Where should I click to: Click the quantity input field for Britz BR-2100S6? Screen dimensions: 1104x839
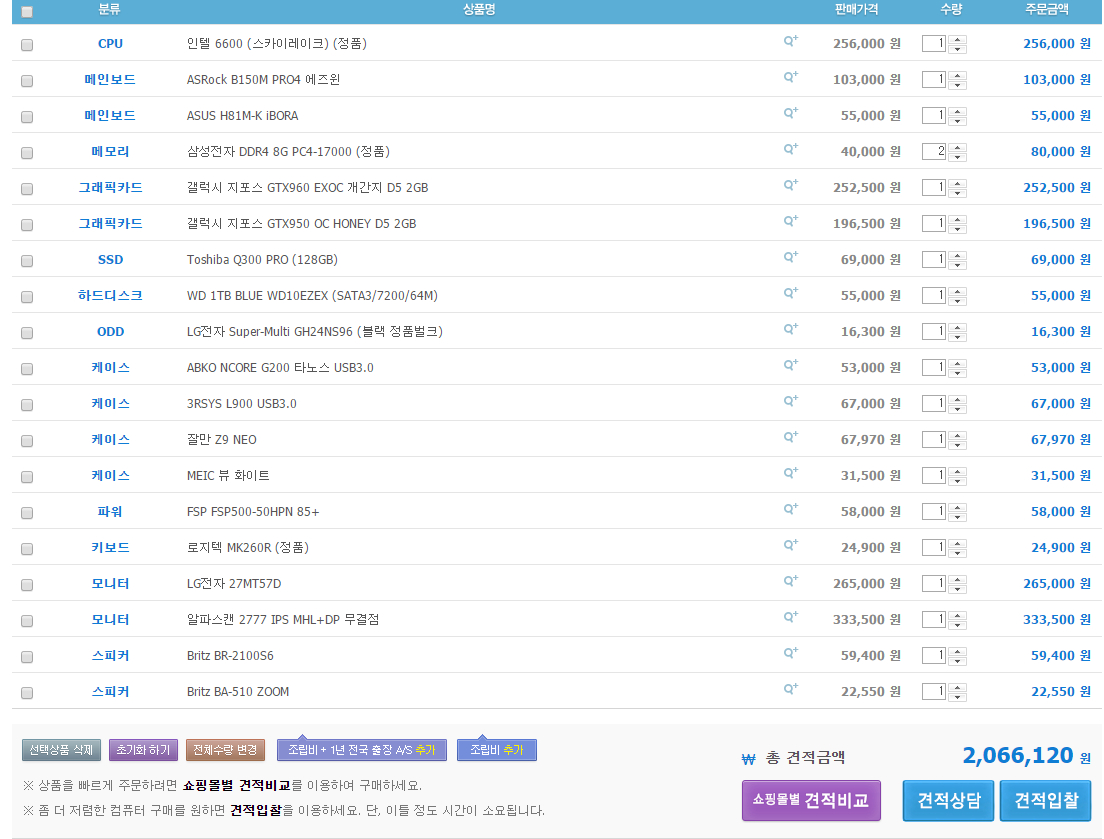tap(933, 656)
